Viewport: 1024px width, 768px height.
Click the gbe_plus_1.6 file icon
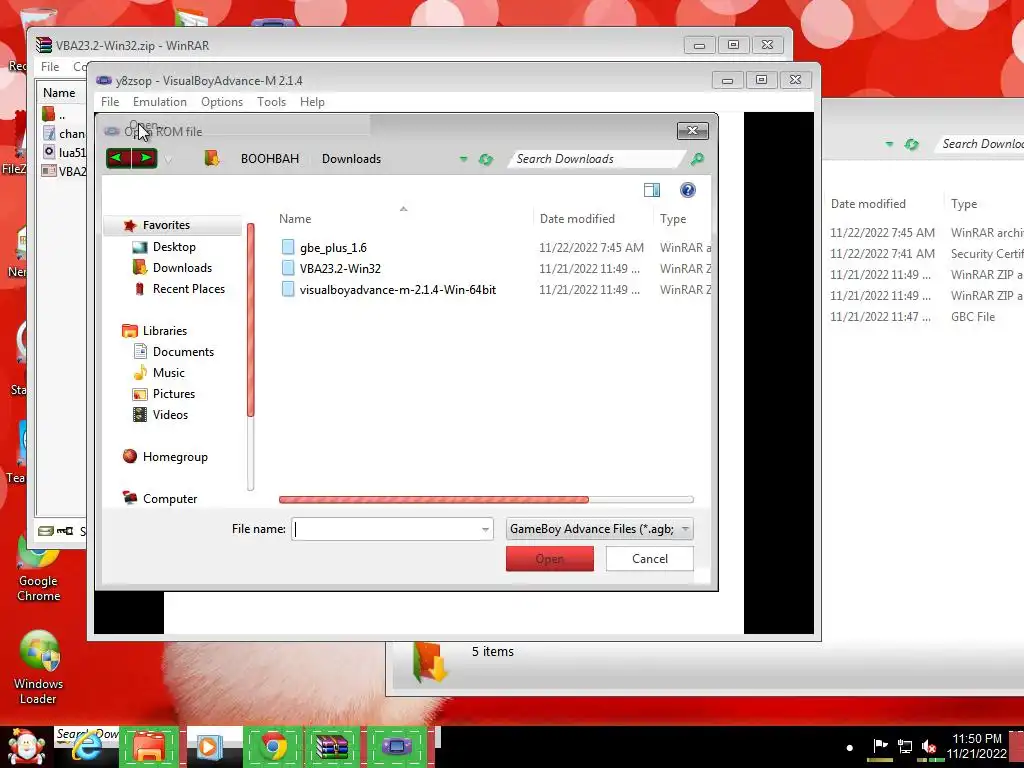[x=288, y=247]
